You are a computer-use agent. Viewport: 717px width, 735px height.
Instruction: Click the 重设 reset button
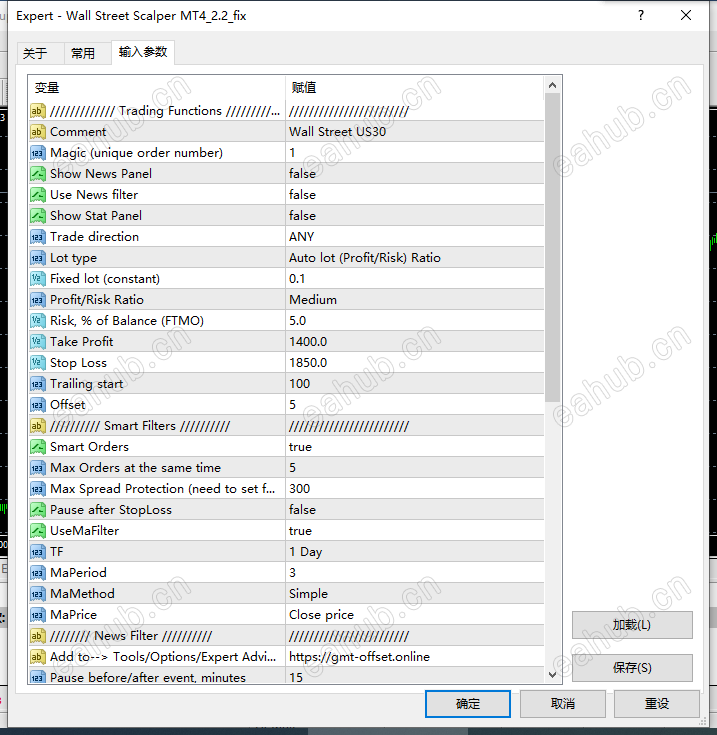point(657,704)
